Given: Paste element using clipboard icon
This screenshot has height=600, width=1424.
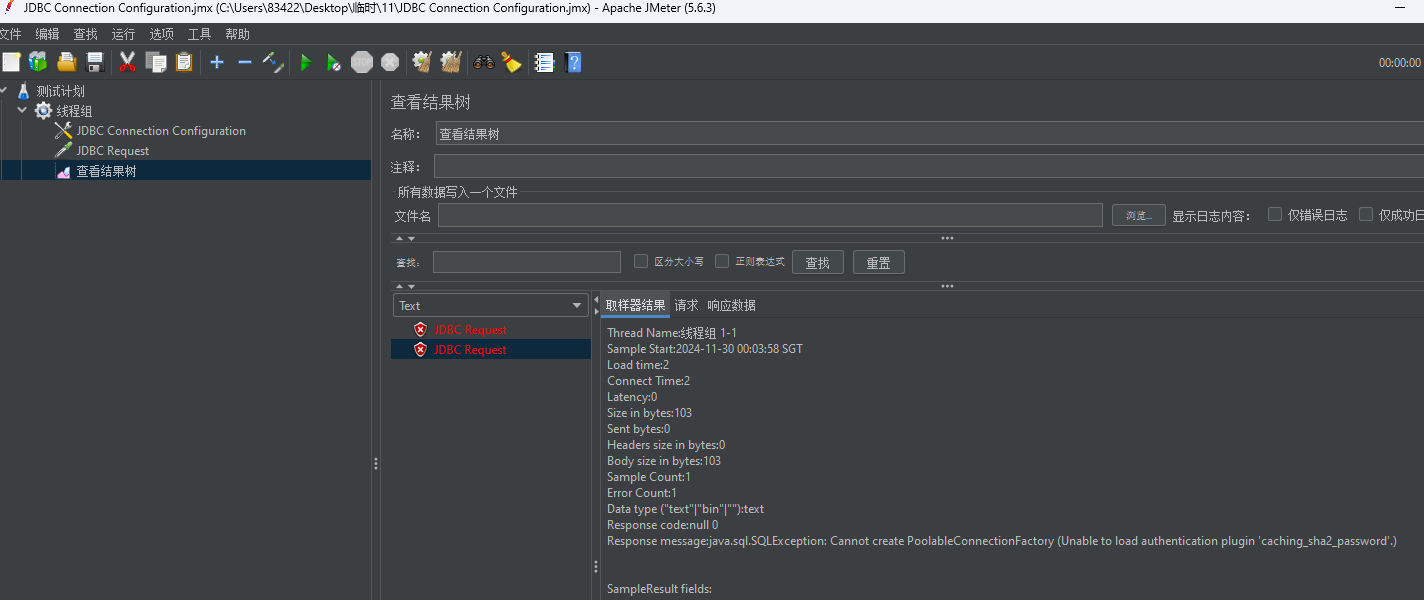Looking at the screenshot, I should pyautogui.click(x=184, y=62).
